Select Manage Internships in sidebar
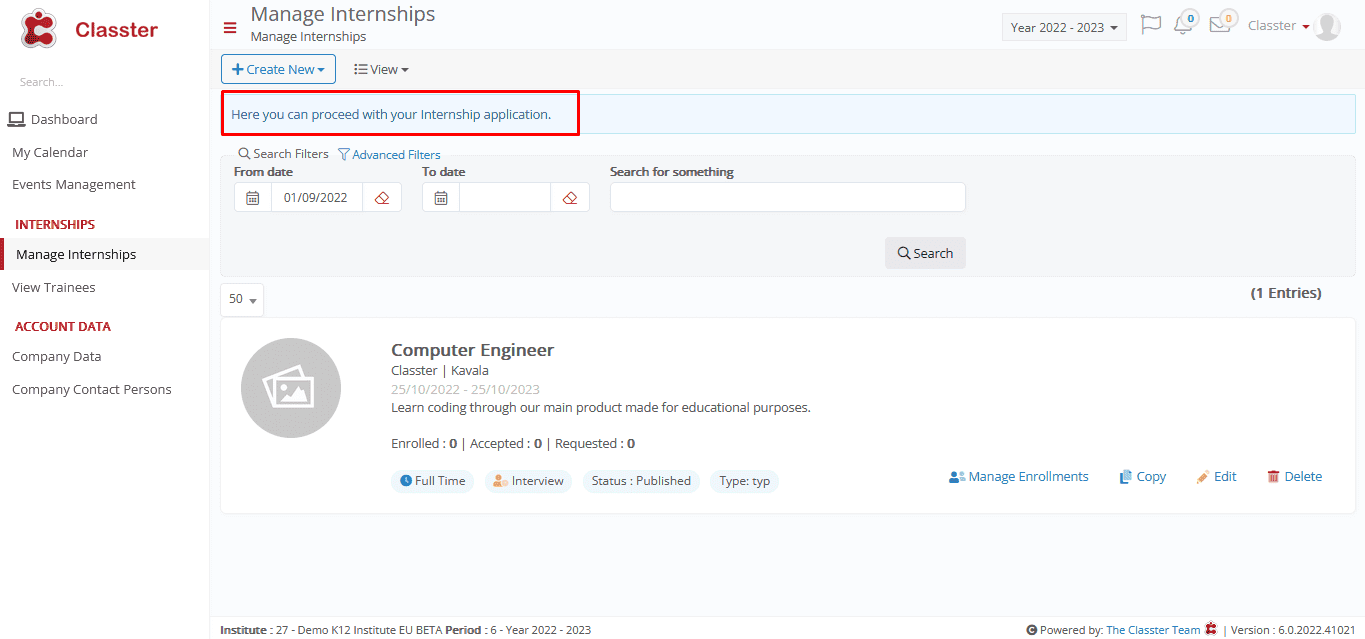1365x639 pixels. 76,254
